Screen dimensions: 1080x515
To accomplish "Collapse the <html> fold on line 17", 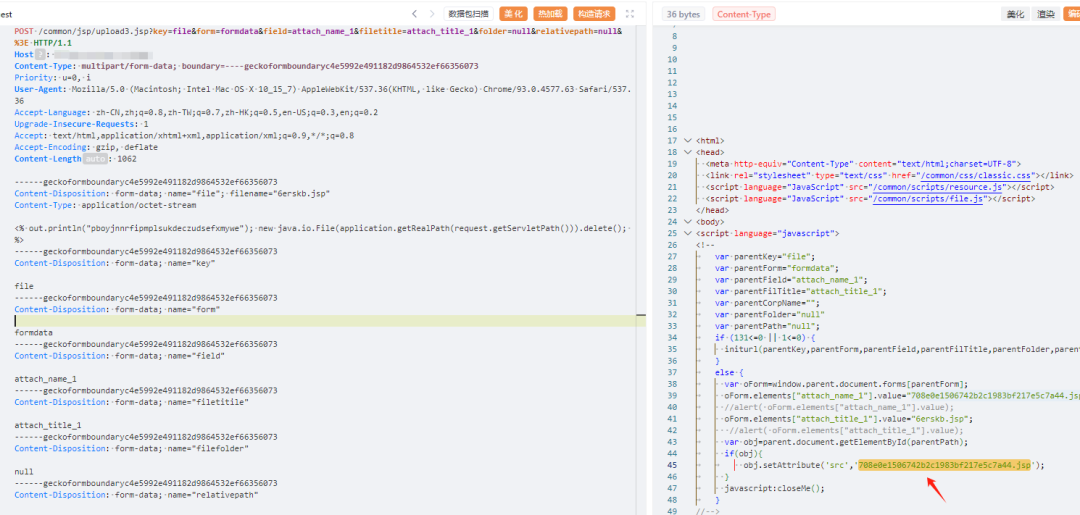I will tap(687, 140).
